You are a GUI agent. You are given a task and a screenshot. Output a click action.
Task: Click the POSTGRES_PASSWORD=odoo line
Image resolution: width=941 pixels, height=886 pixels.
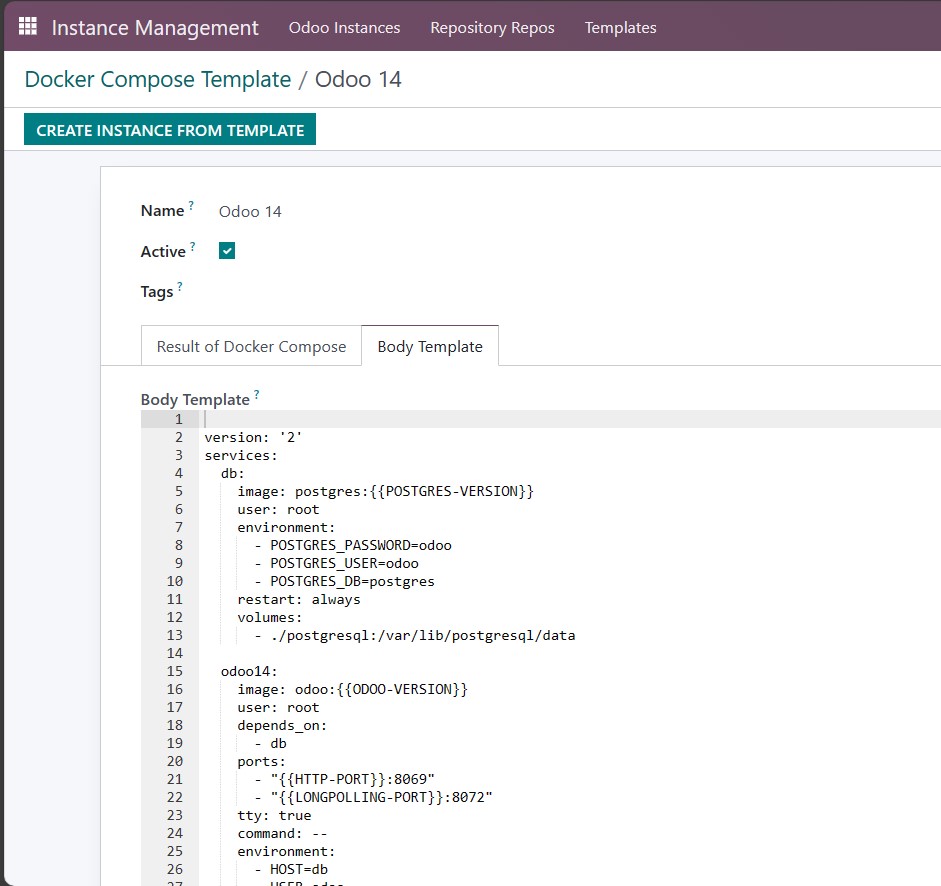[353, 545]
